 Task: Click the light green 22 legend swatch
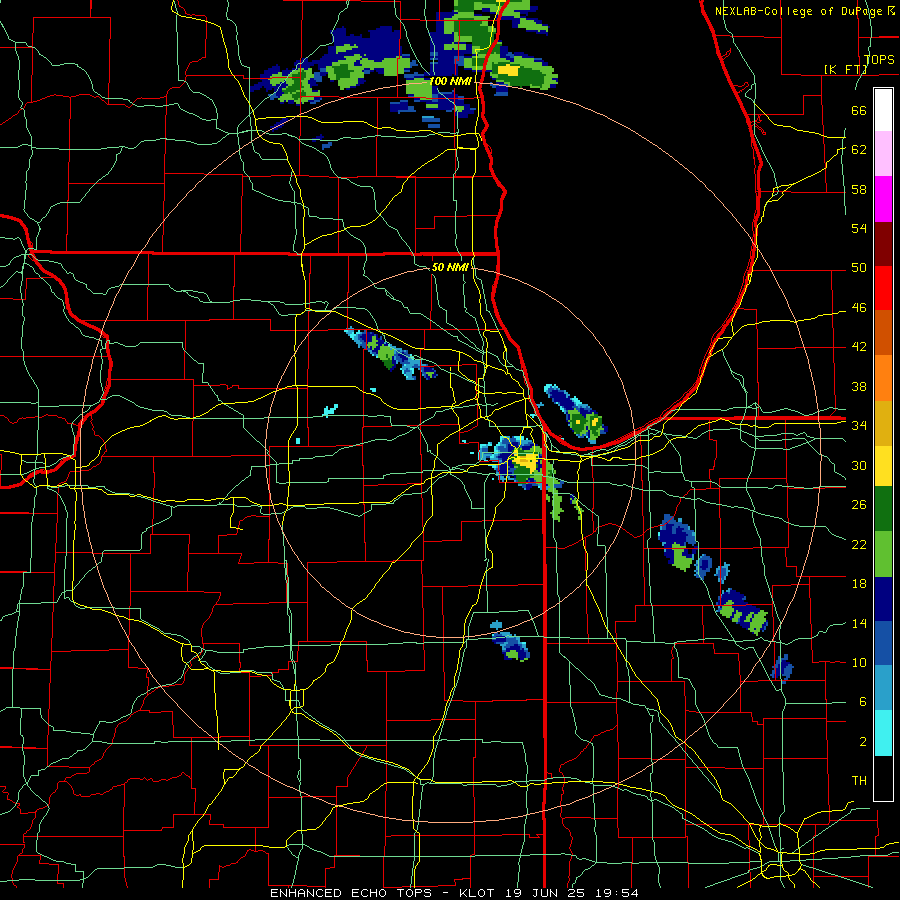click(883, 554)
